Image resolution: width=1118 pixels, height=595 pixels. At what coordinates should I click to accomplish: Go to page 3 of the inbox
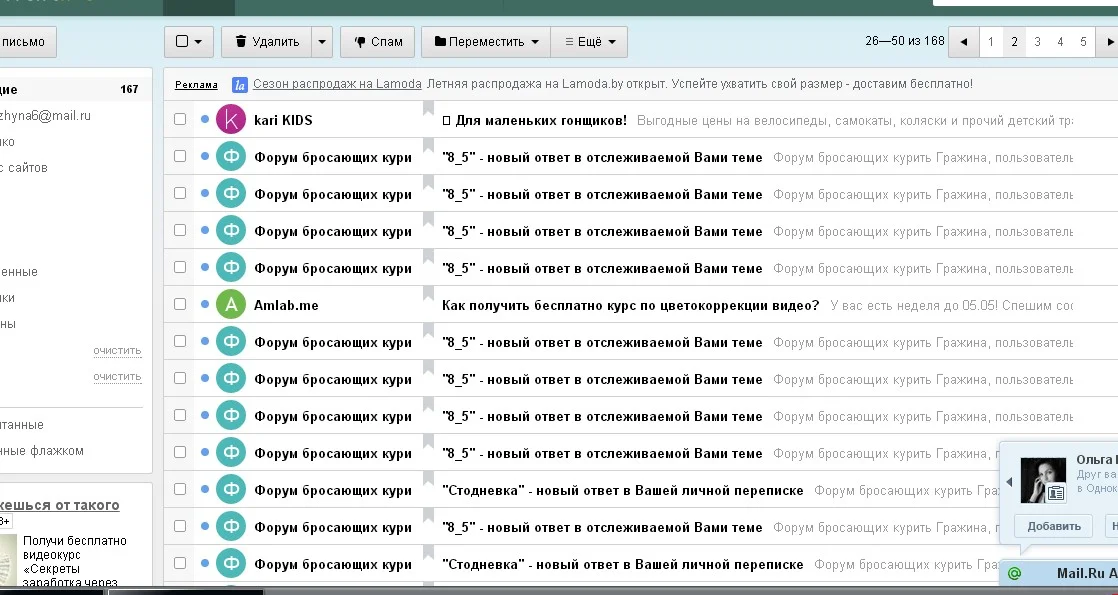click(1035, 43)
